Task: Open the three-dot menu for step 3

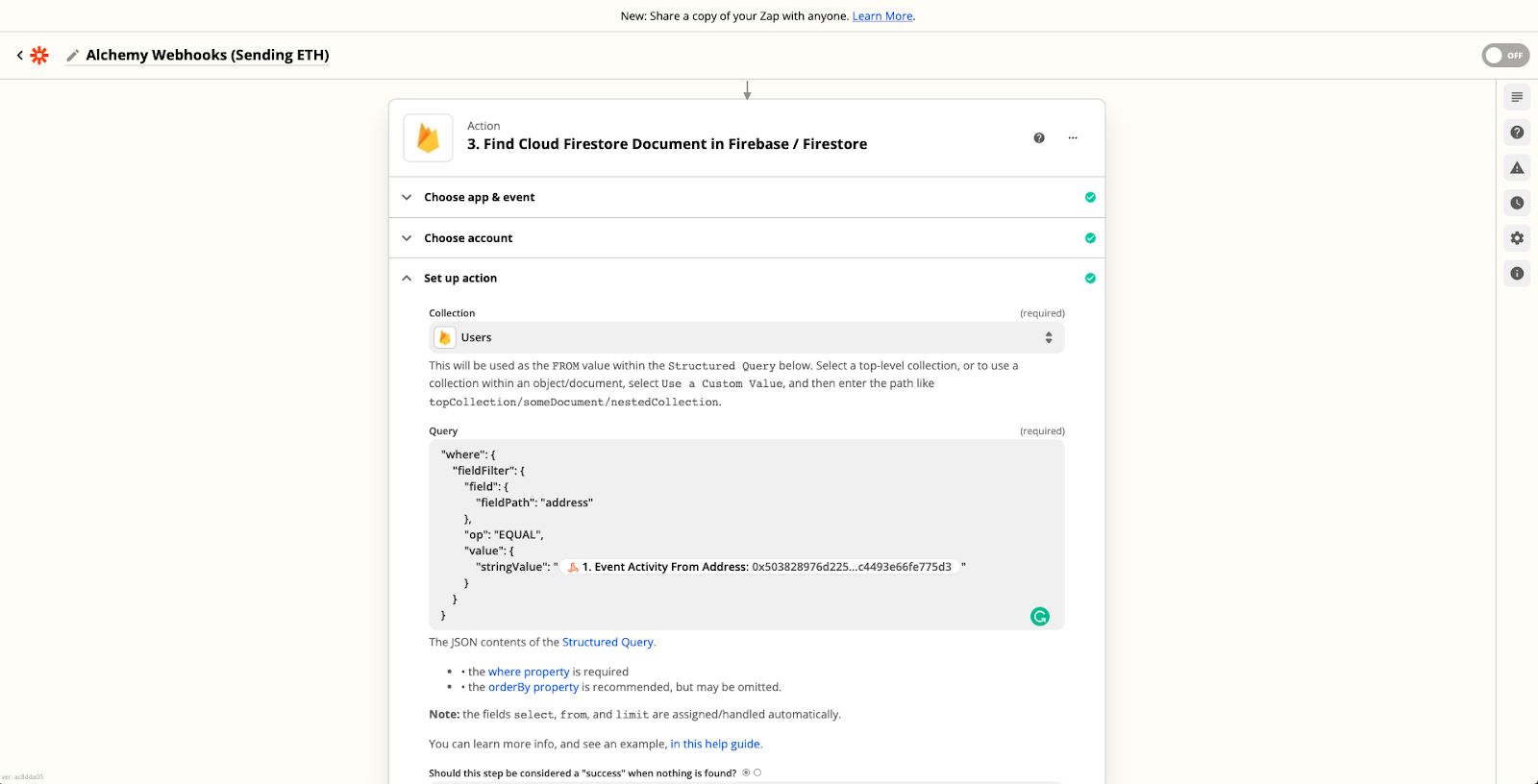Action: click(x=1073, y=138)
